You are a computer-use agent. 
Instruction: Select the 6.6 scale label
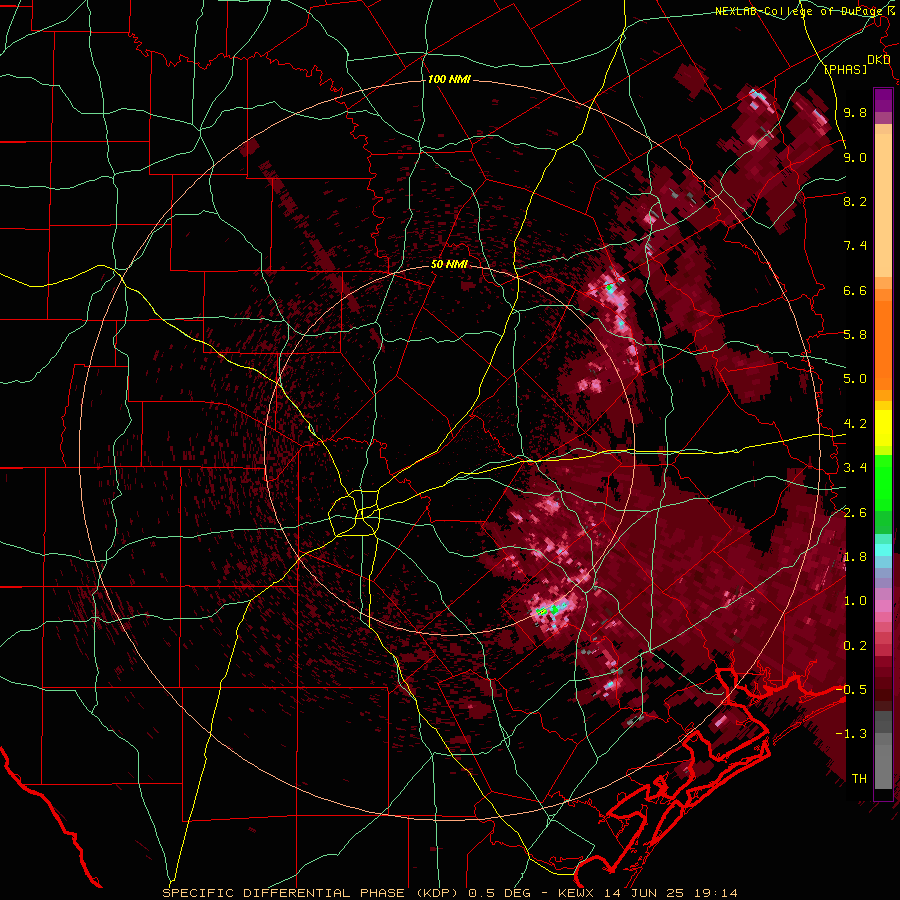(x=855, y=290)
